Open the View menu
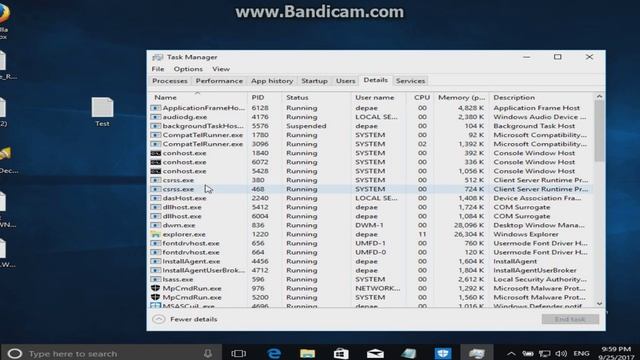640x360 pixels. click(x=221, y=69)
